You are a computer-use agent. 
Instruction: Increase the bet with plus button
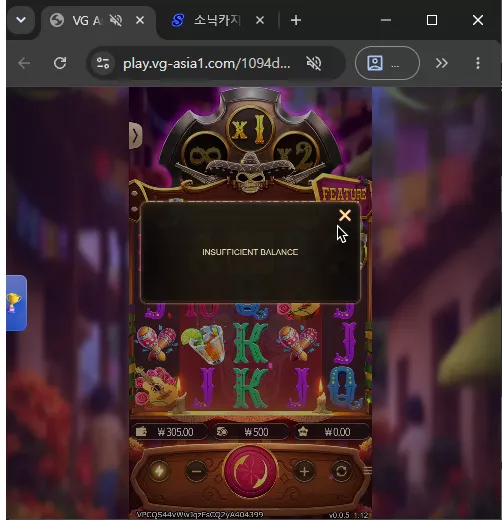304,471
